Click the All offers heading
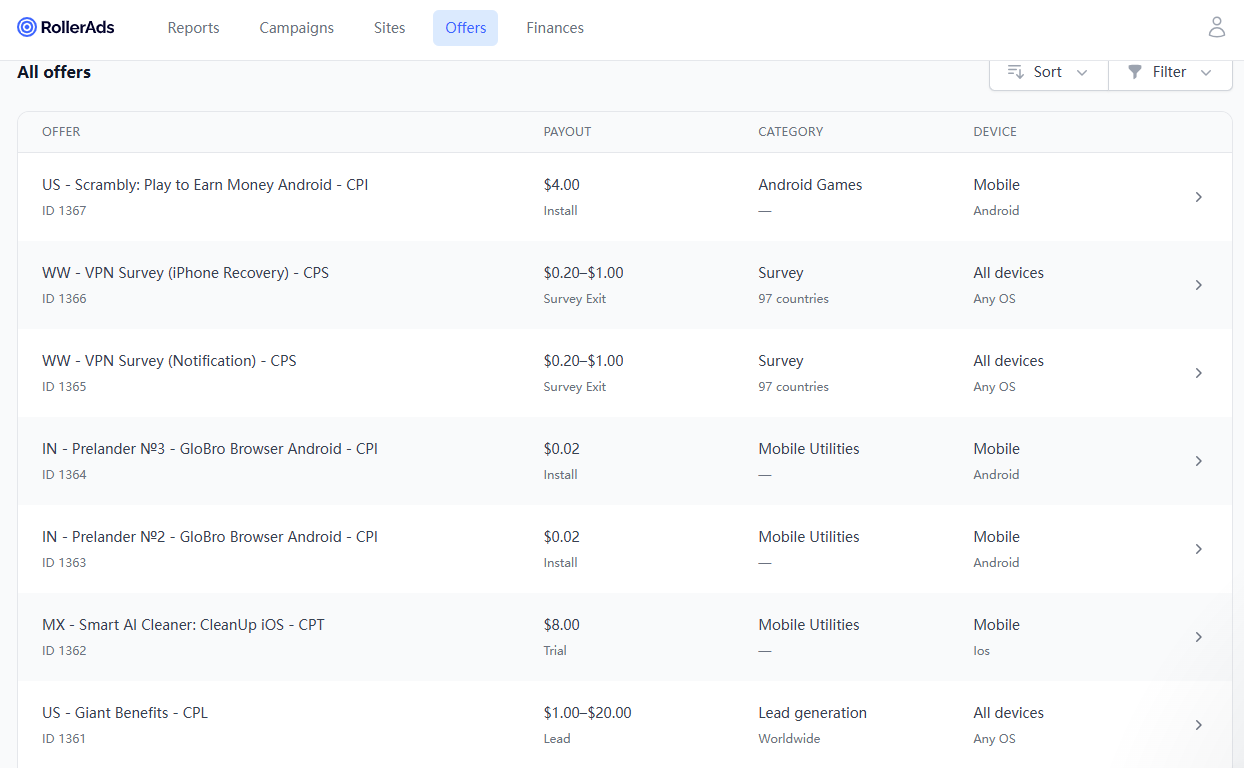 [x=54, y=72]
